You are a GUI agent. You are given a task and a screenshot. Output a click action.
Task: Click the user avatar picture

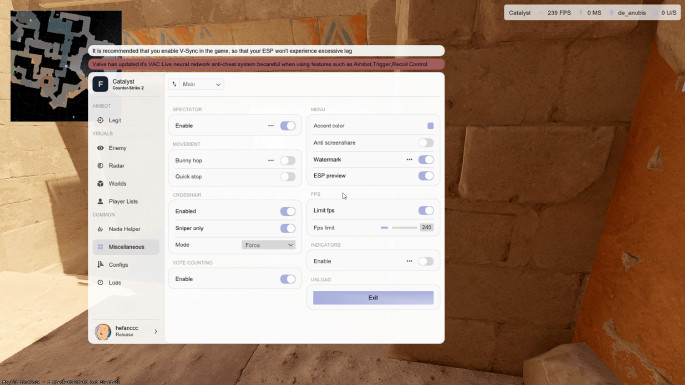[x=103, y=332]
